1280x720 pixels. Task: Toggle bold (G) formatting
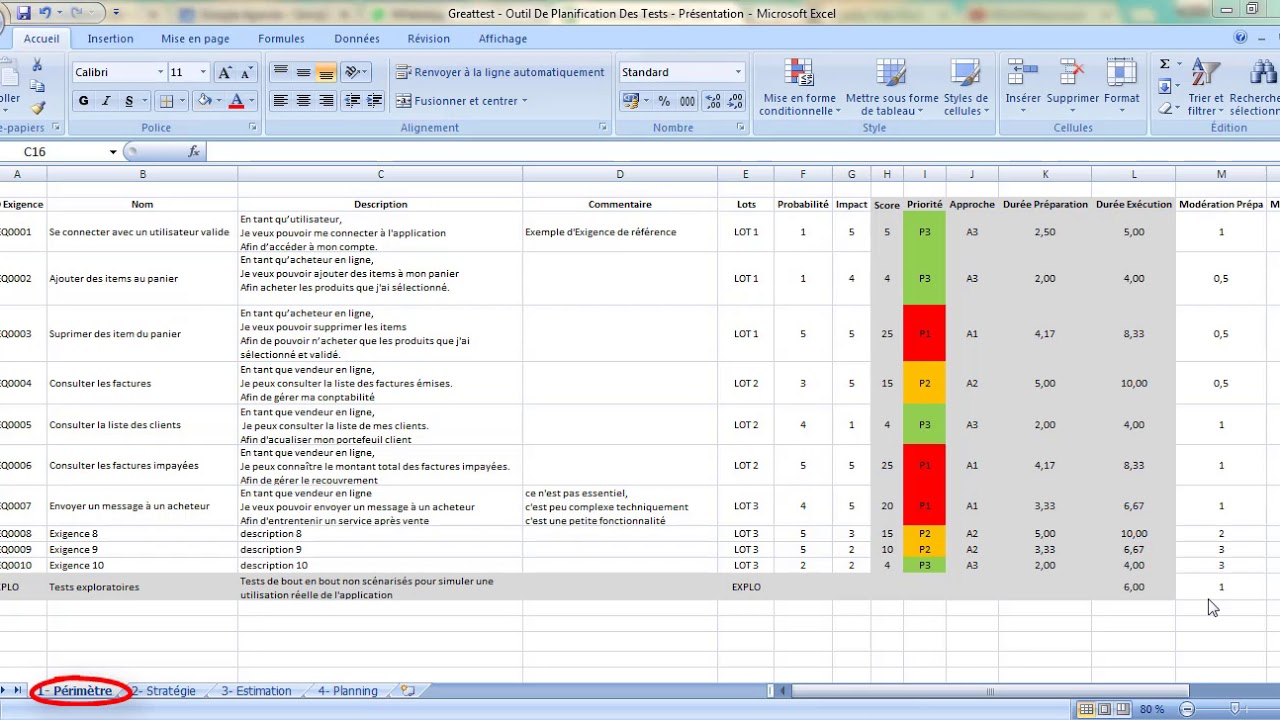(83, 101)
